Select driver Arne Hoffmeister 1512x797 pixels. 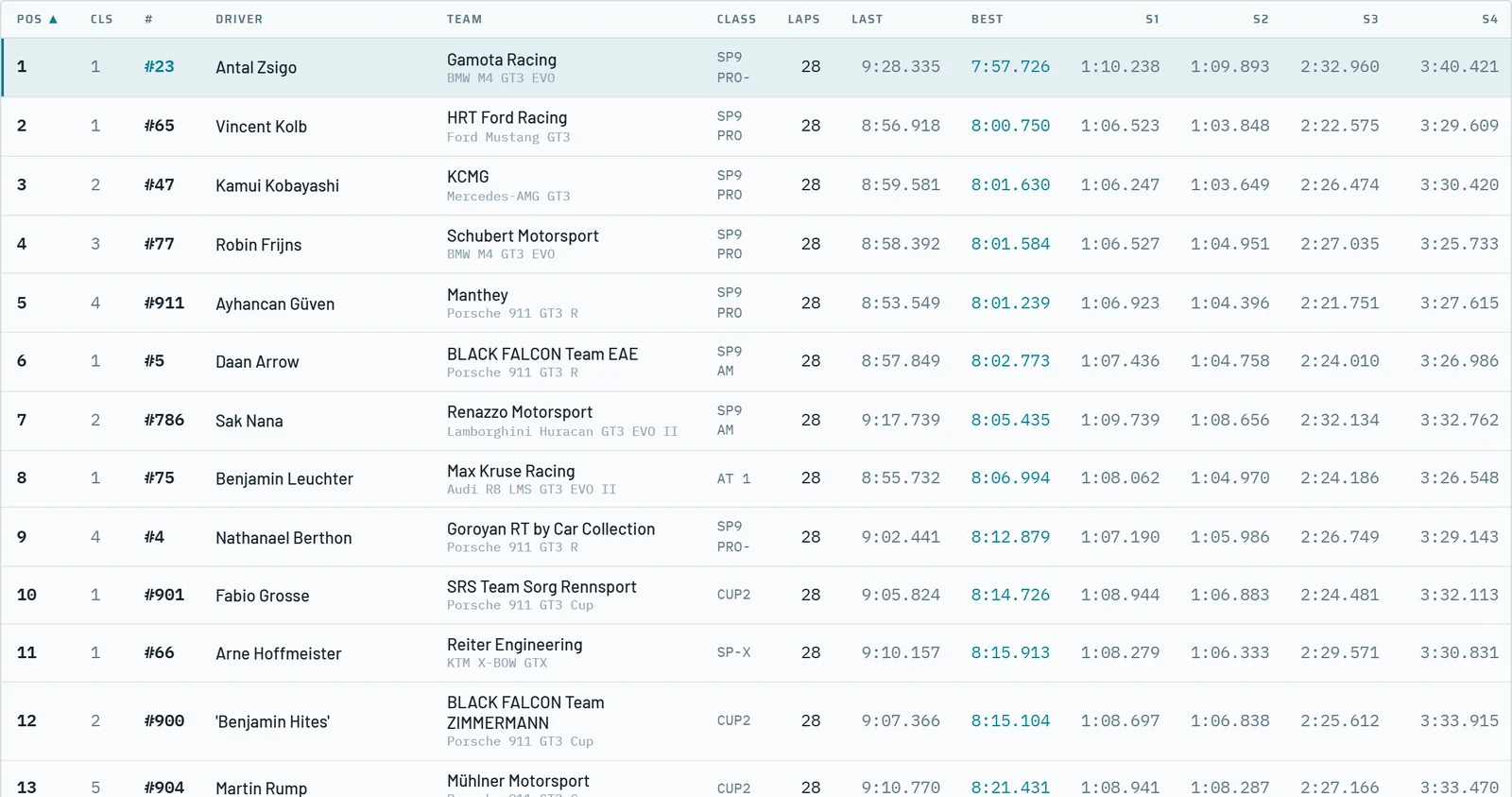click(278, 654)
